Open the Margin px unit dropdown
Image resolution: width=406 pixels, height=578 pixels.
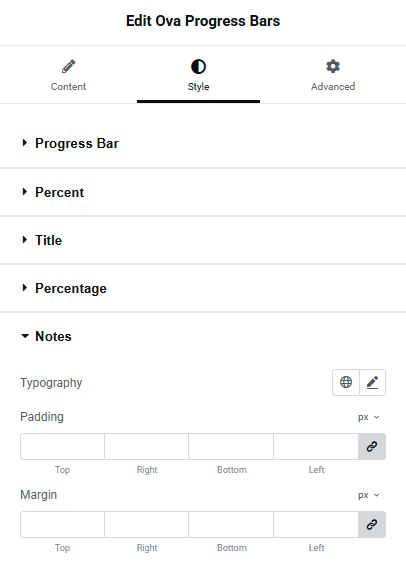pos(368,495)
